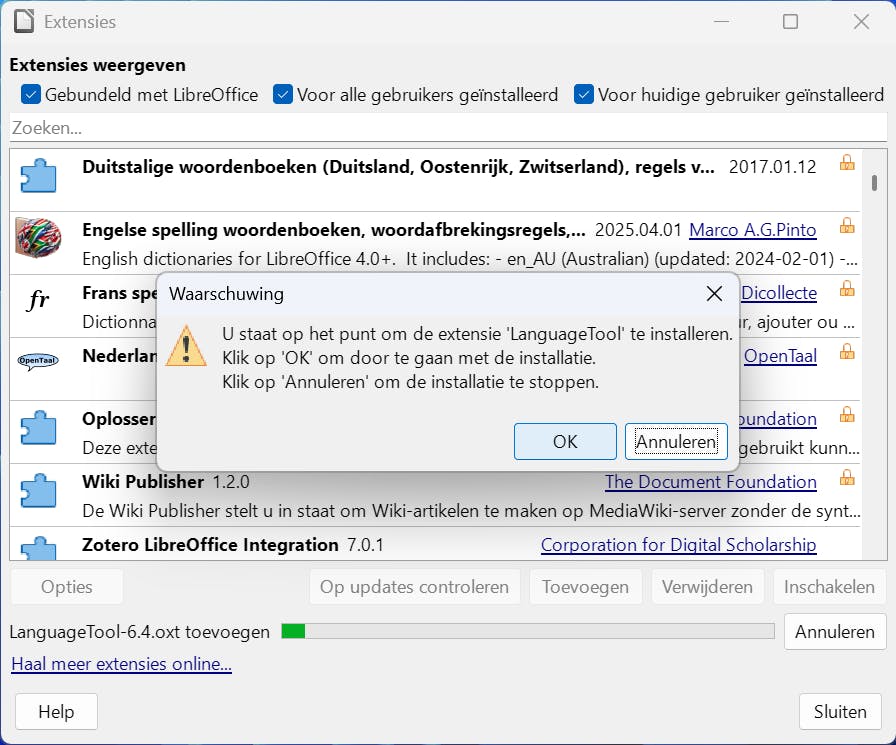The height and width of the screenshot is (745, 896).
Task: Click English dictionaries description text
Action: point(470,259)
